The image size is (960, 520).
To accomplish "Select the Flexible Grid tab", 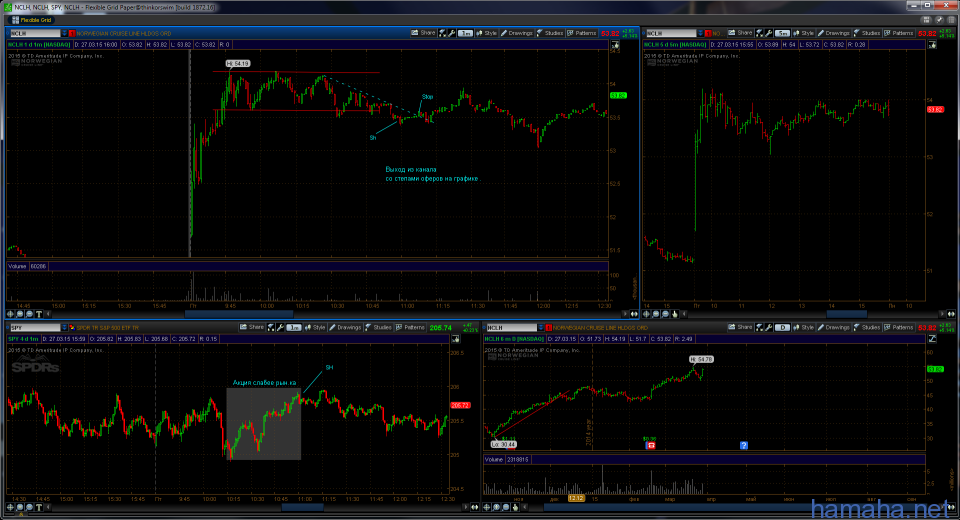I will tap(32, 20).
